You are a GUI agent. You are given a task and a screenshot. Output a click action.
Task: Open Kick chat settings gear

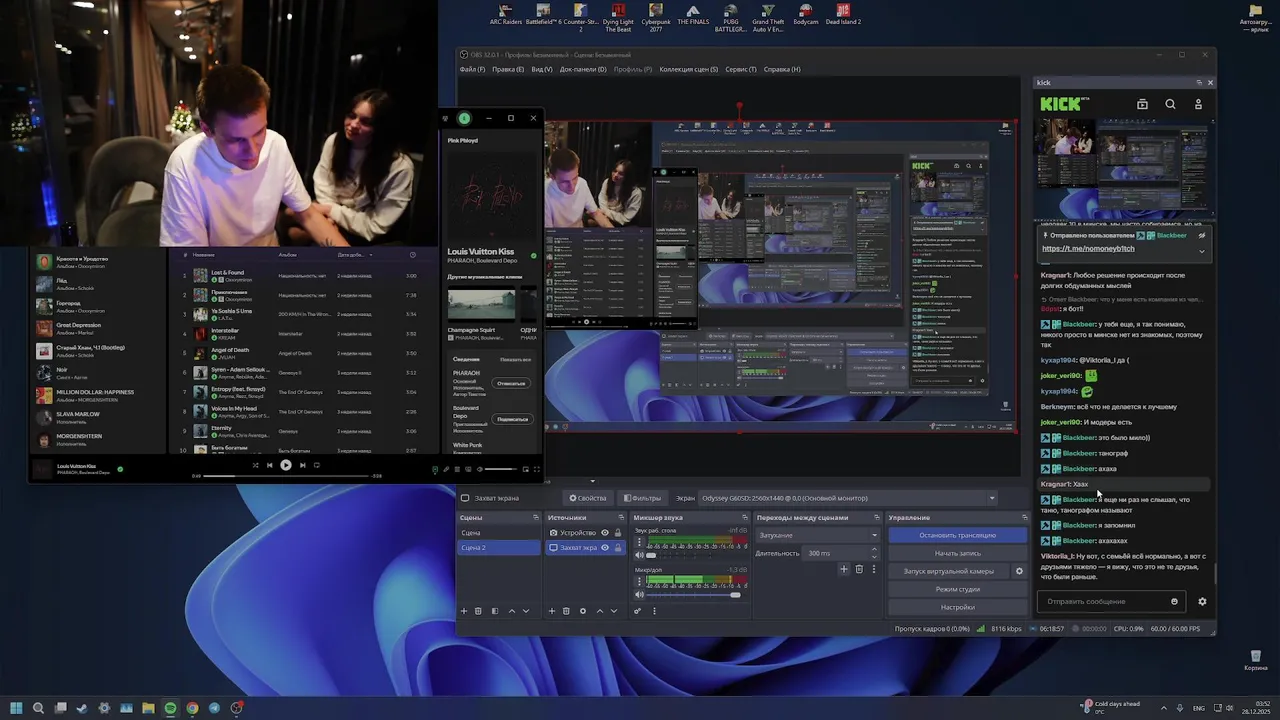[x=1202, y=601]
